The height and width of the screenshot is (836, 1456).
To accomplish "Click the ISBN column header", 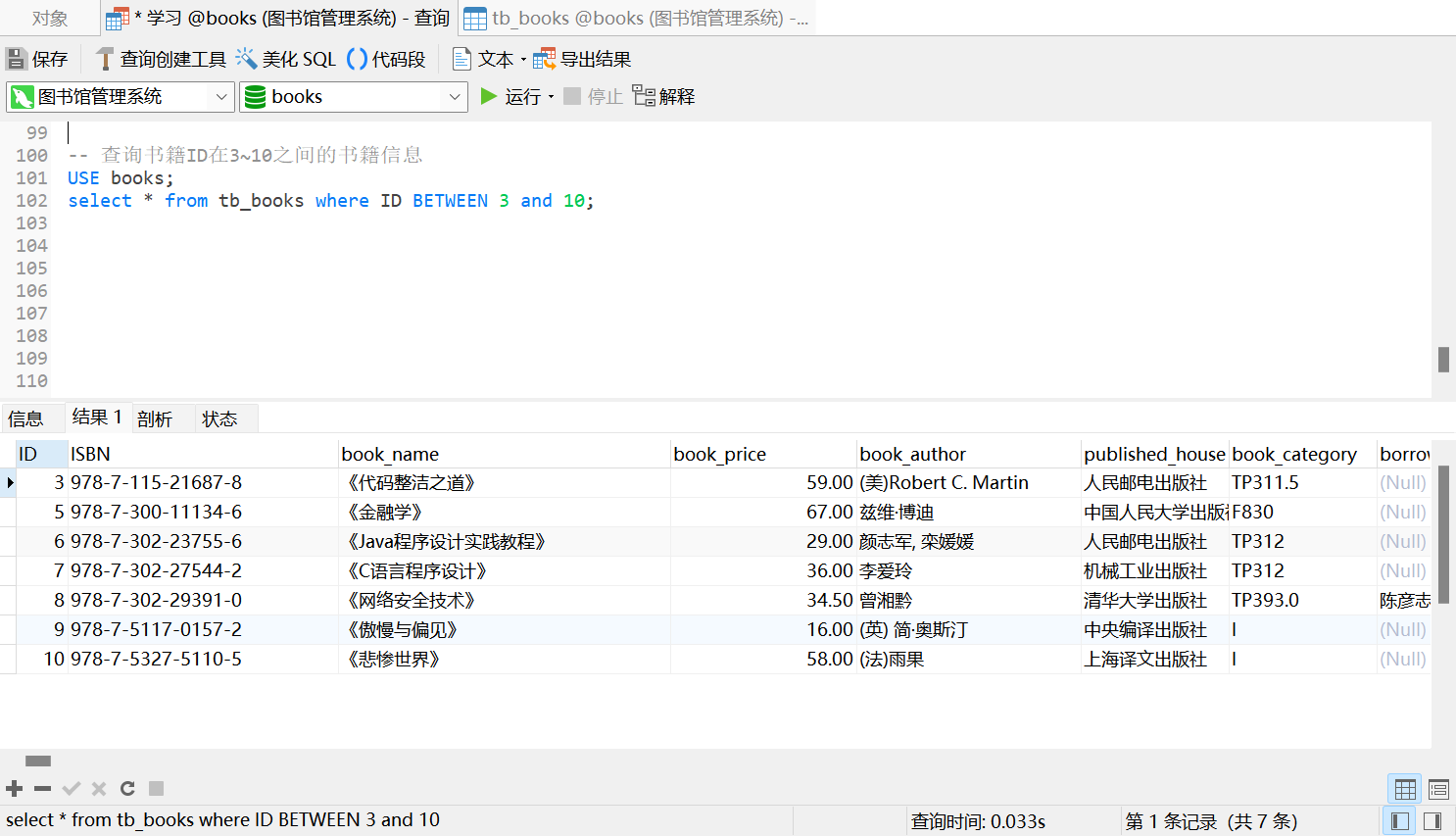I will tap(203, 454).
